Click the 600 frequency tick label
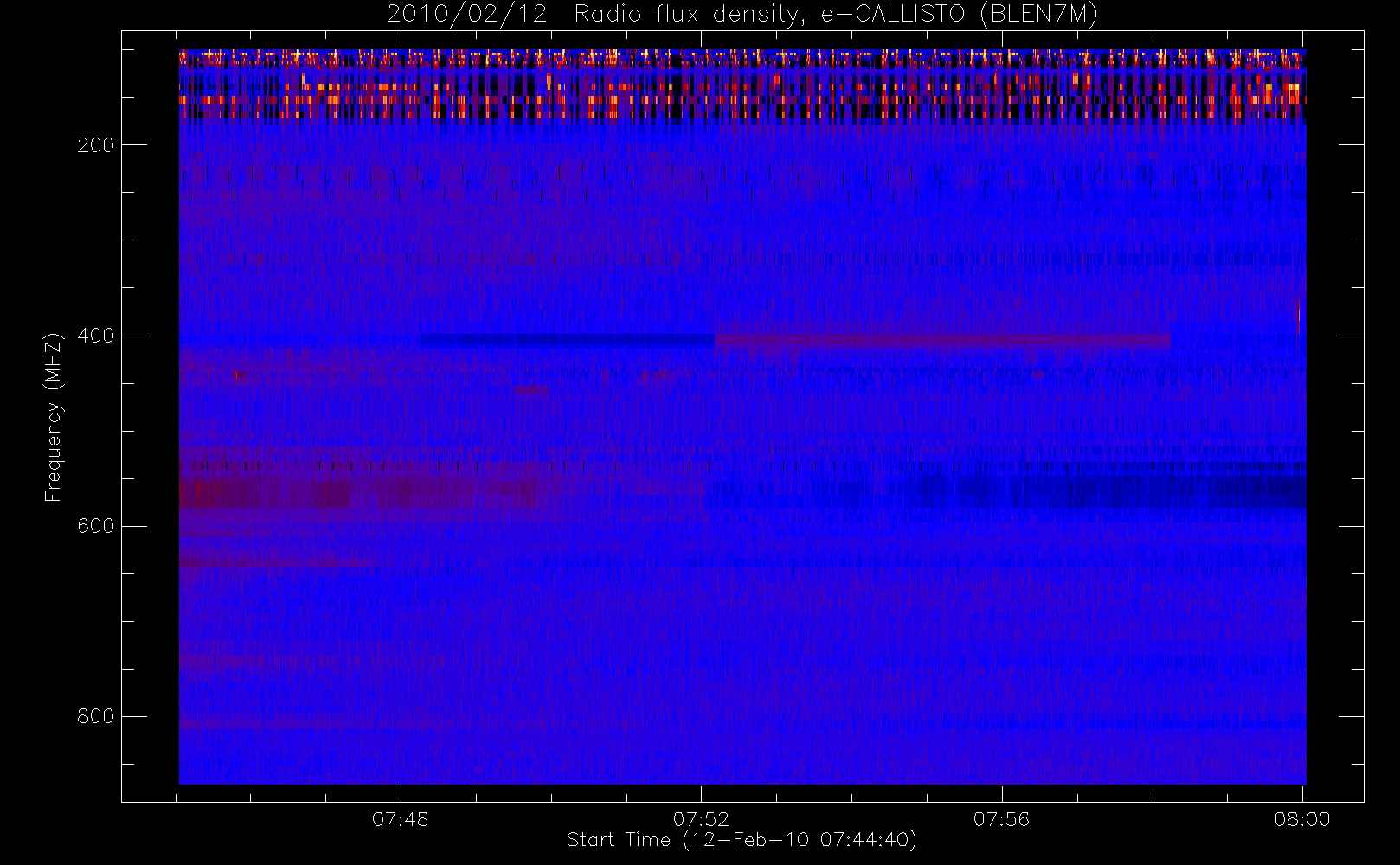1400x865 pixels. click(x=96, y=526)
